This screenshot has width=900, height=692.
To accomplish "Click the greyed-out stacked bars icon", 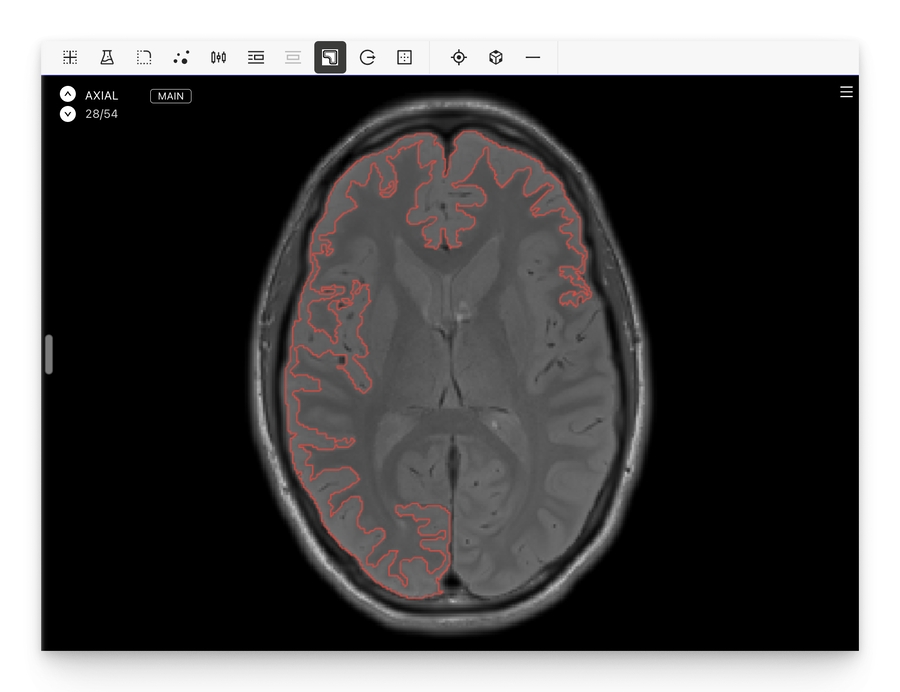I will coord(293,58).
